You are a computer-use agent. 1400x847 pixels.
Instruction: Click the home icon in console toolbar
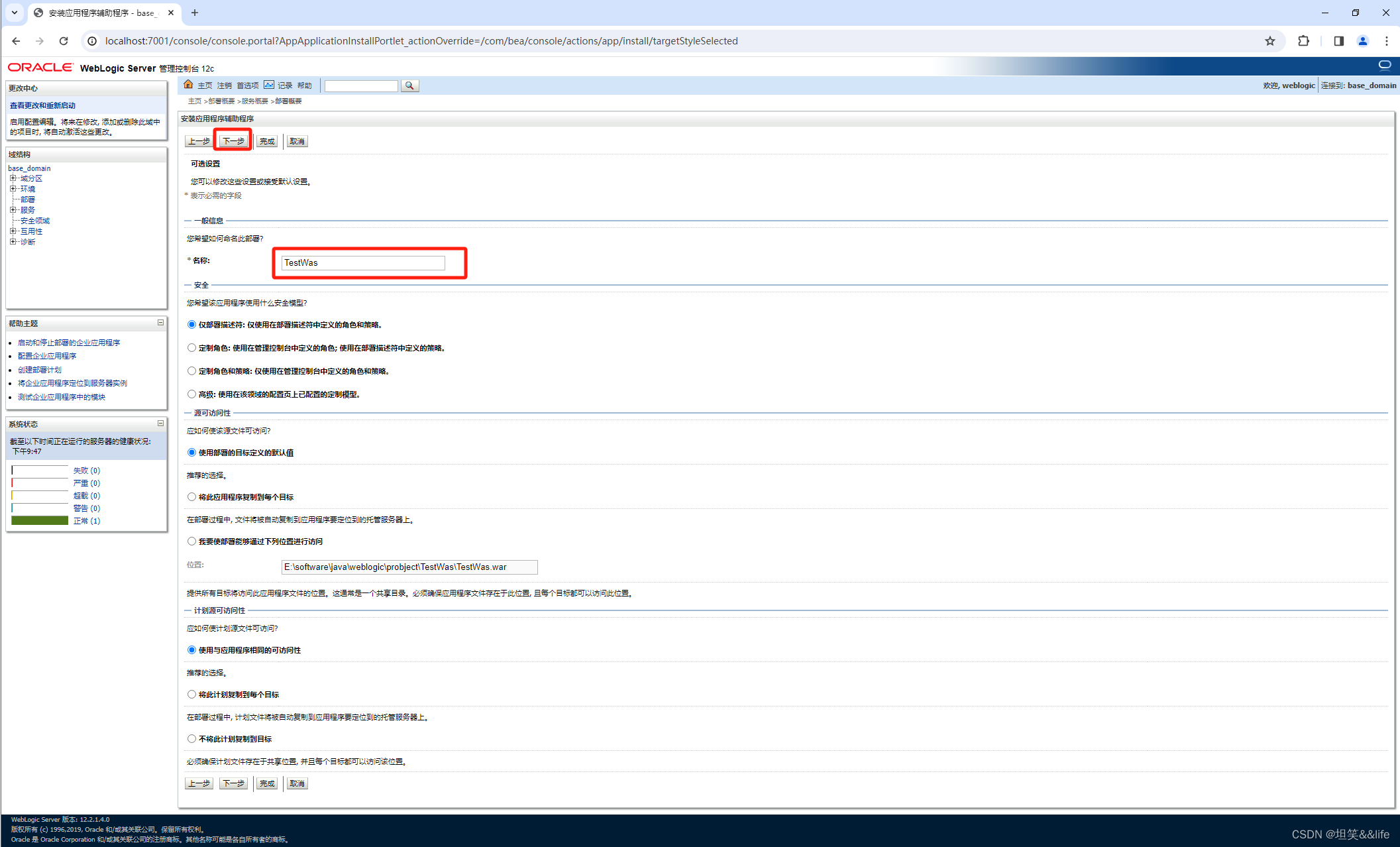[x=188, y=85]
